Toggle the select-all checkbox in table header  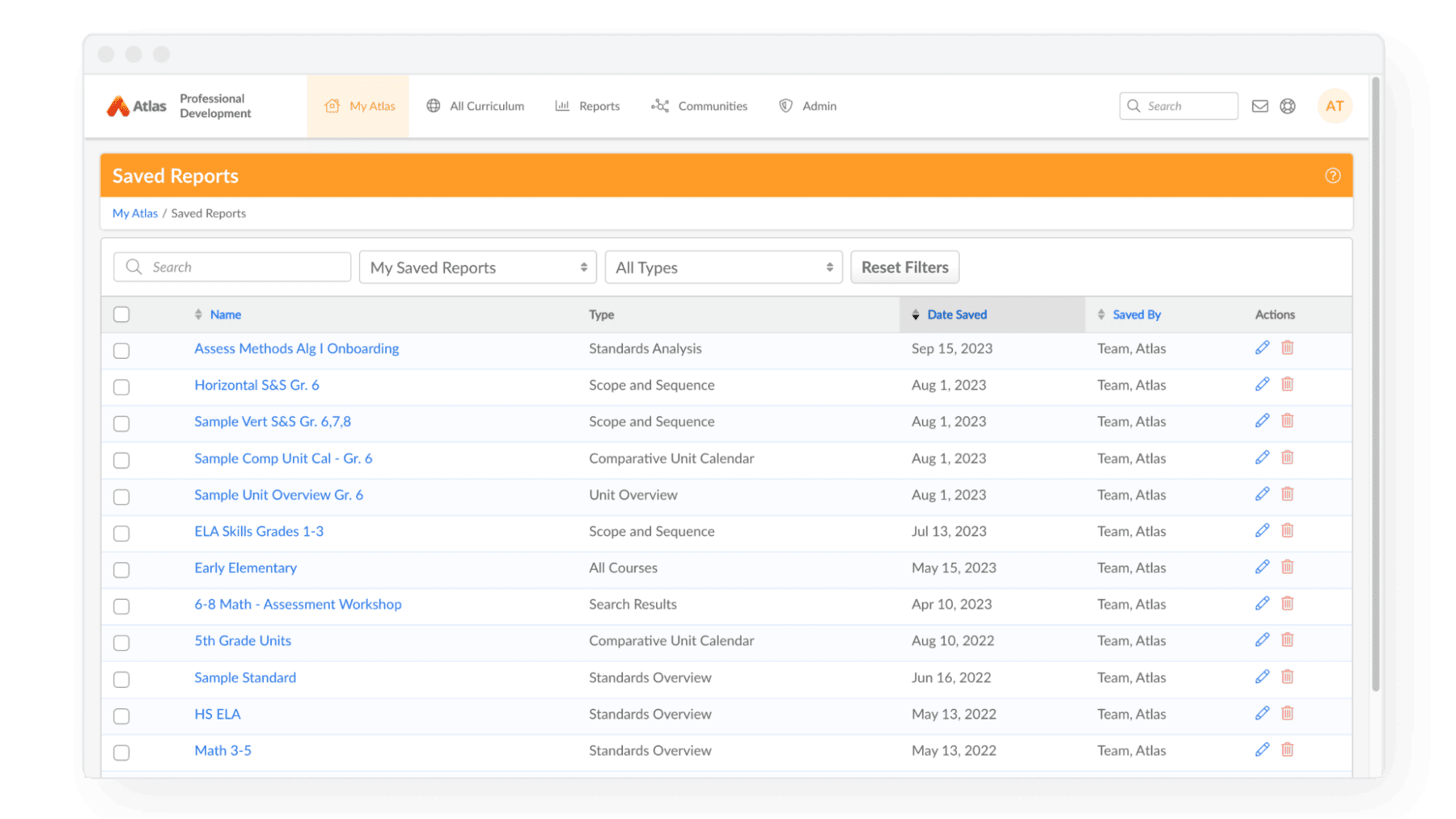click(x=121, y=315)
